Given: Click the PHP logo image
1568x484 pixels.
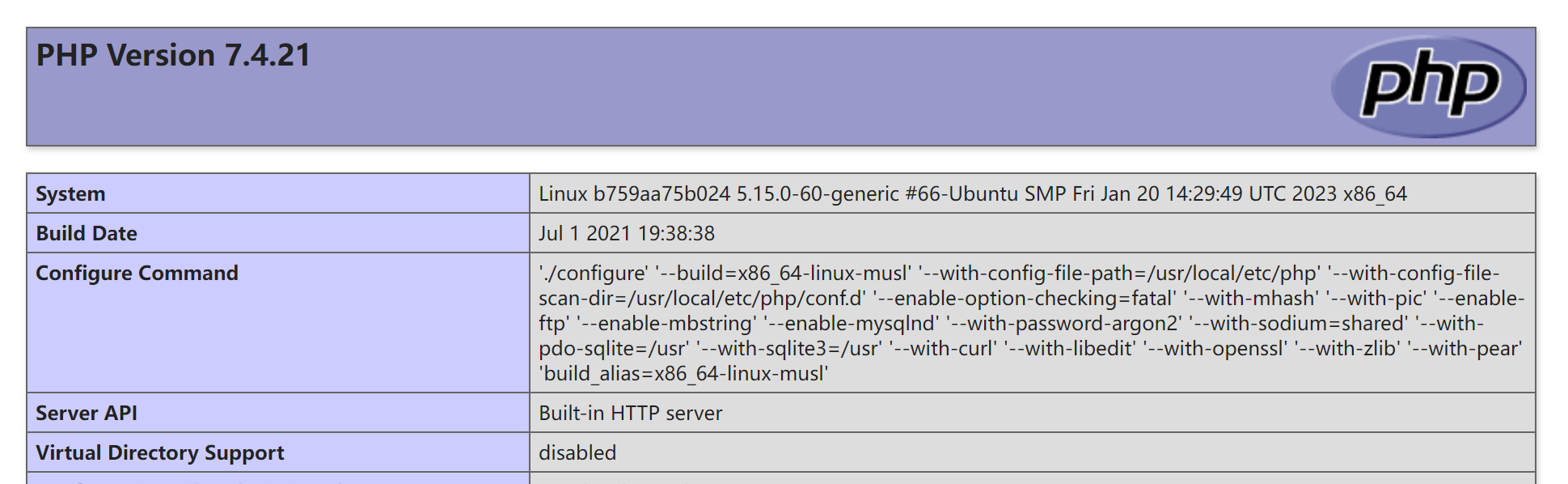Looking at the screenshot, I should pos(1428,87).
